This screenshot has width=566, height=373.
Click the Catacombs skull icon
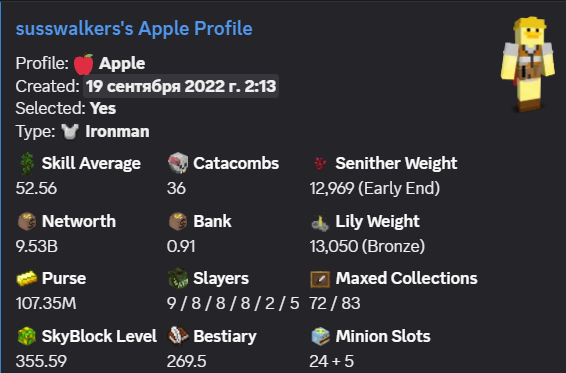[178, 163]
